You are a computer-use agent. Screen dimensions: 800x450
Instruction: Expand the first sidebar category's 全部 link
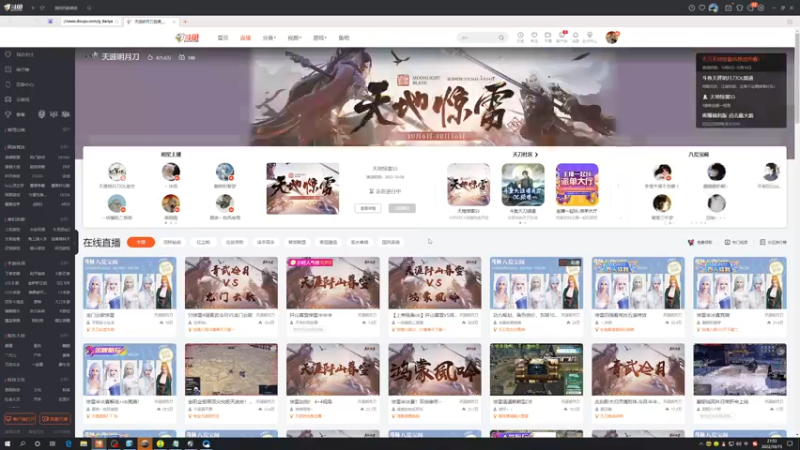pos(66,130)
